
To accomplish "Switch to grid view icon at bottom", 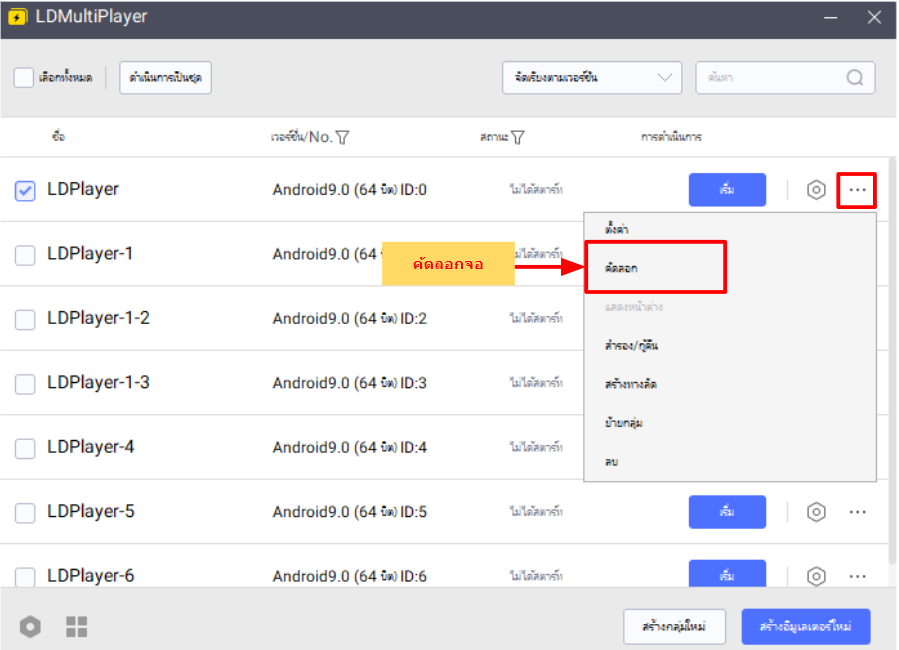I will pos(76,626).
